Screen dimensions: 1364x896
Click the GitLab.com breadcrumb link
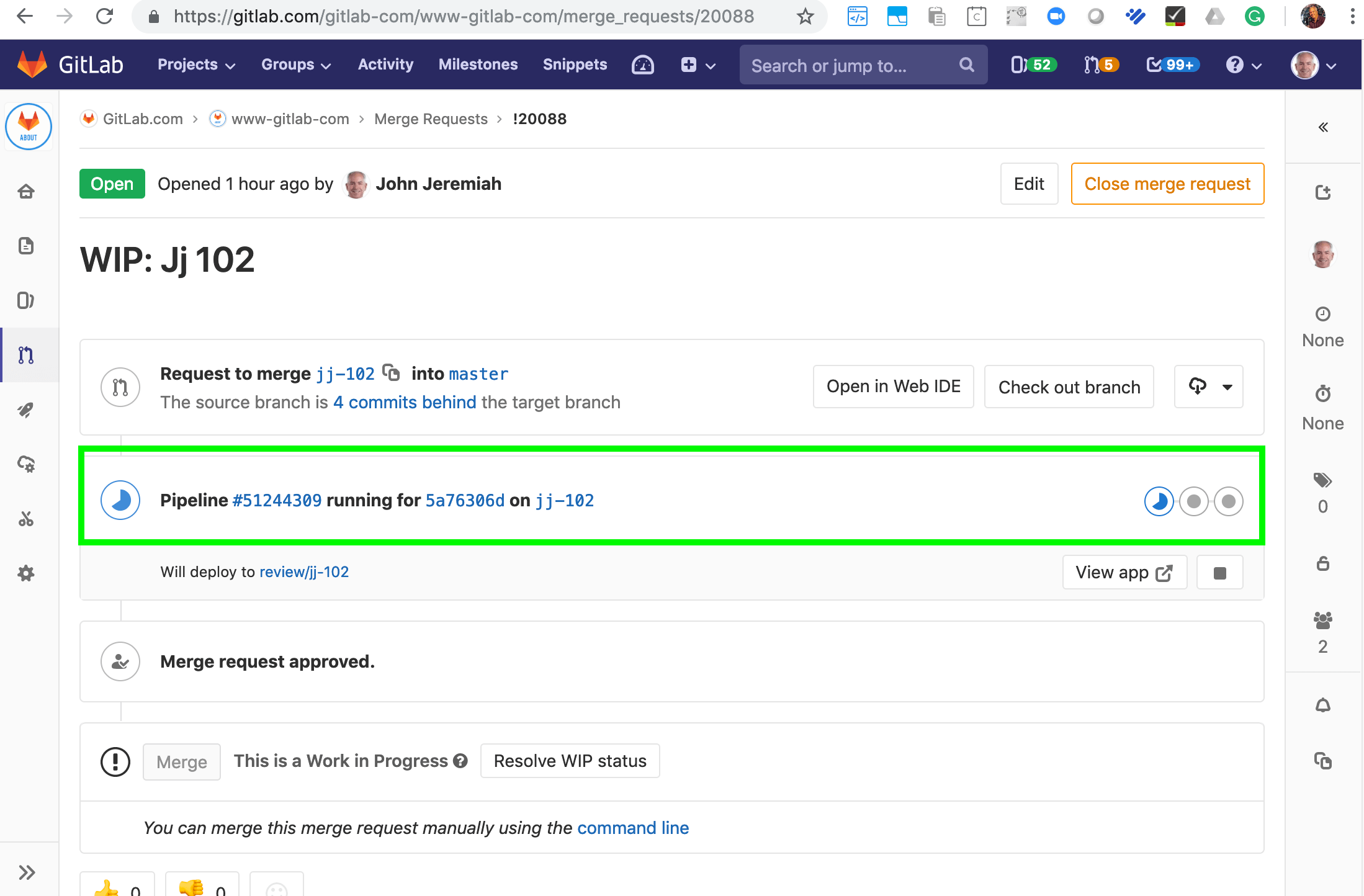[143, 119]
